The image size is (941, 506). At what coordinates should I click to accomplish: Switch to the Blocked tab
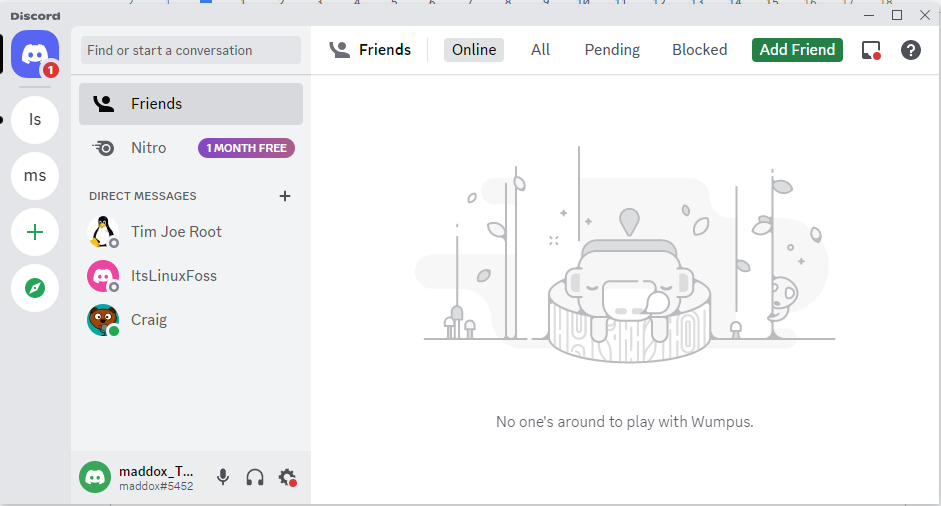(x=700, y=50)
